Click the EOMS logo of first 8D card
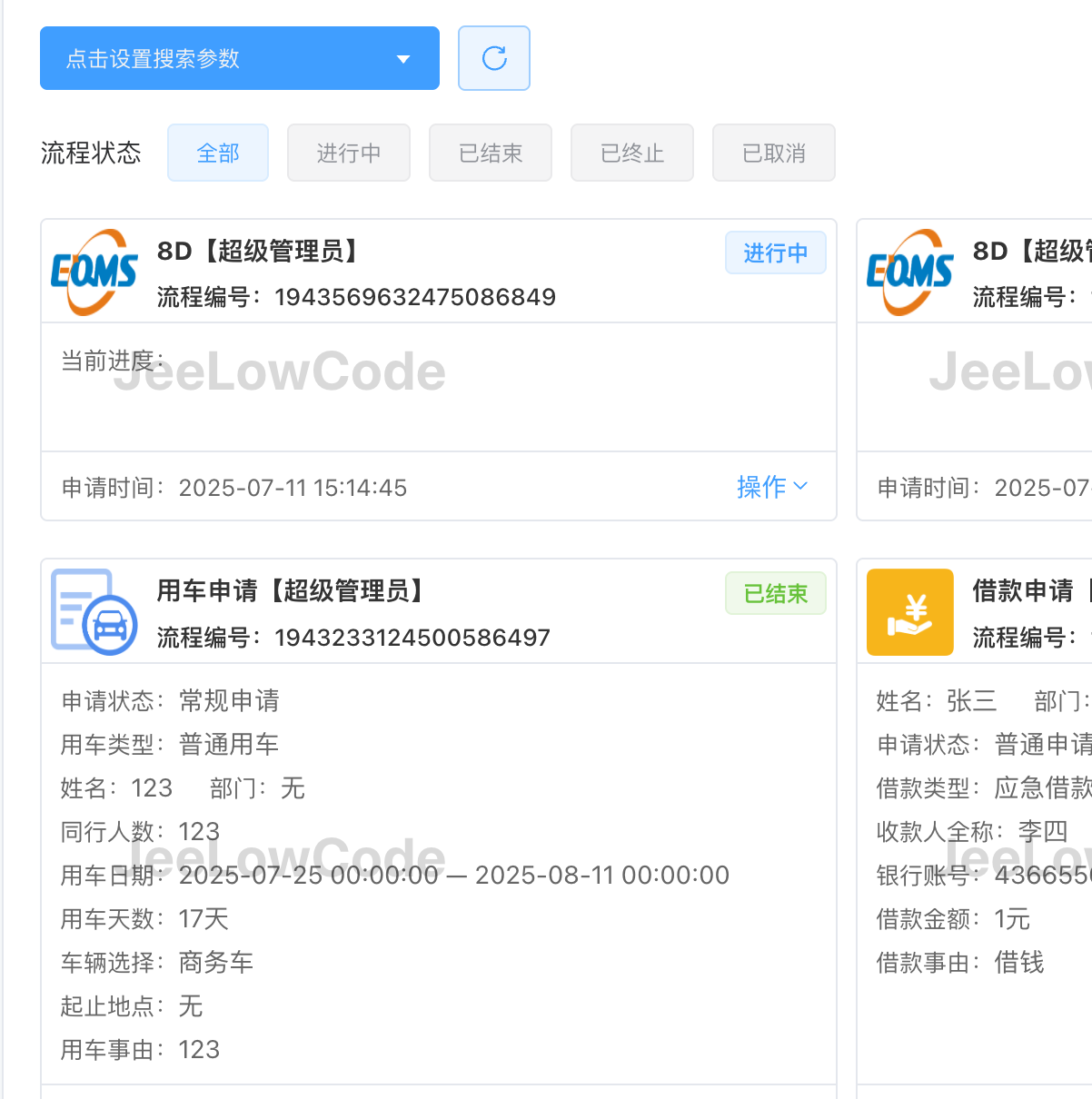 [94, 272]
